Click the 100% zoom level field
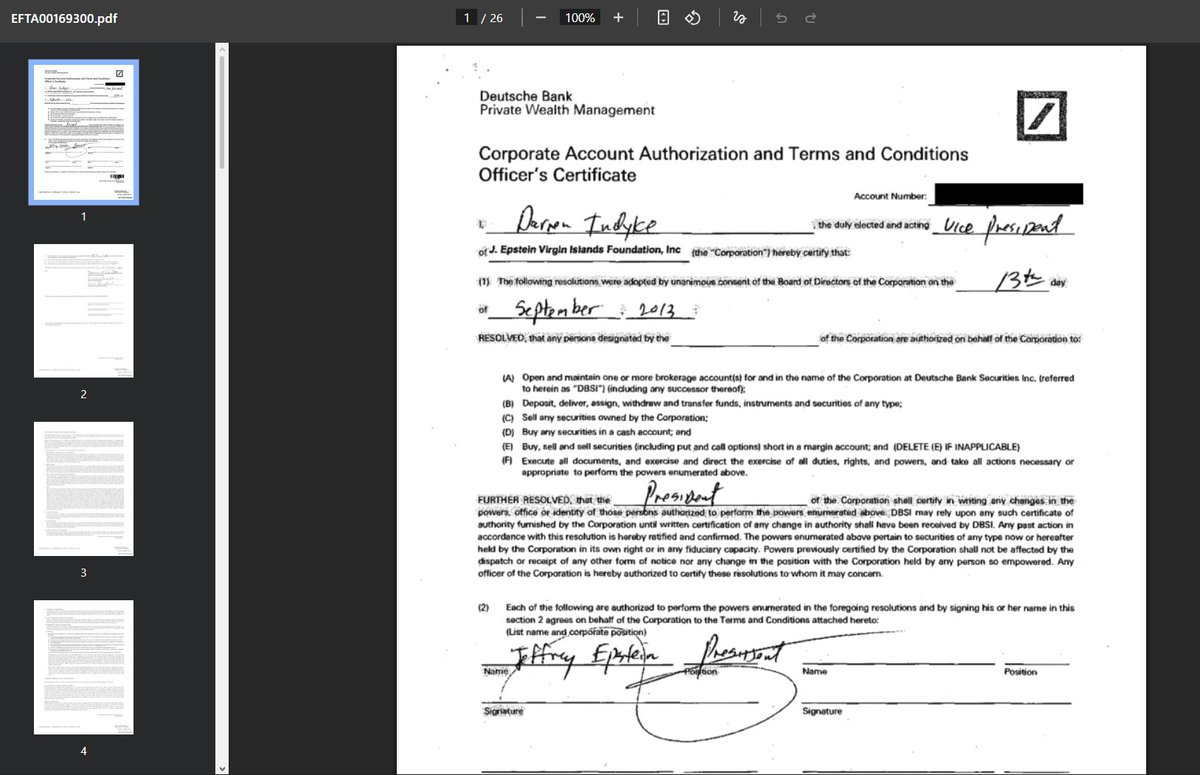The height and width of the screenshot is (775, 1200). click(x=579, y=18)
